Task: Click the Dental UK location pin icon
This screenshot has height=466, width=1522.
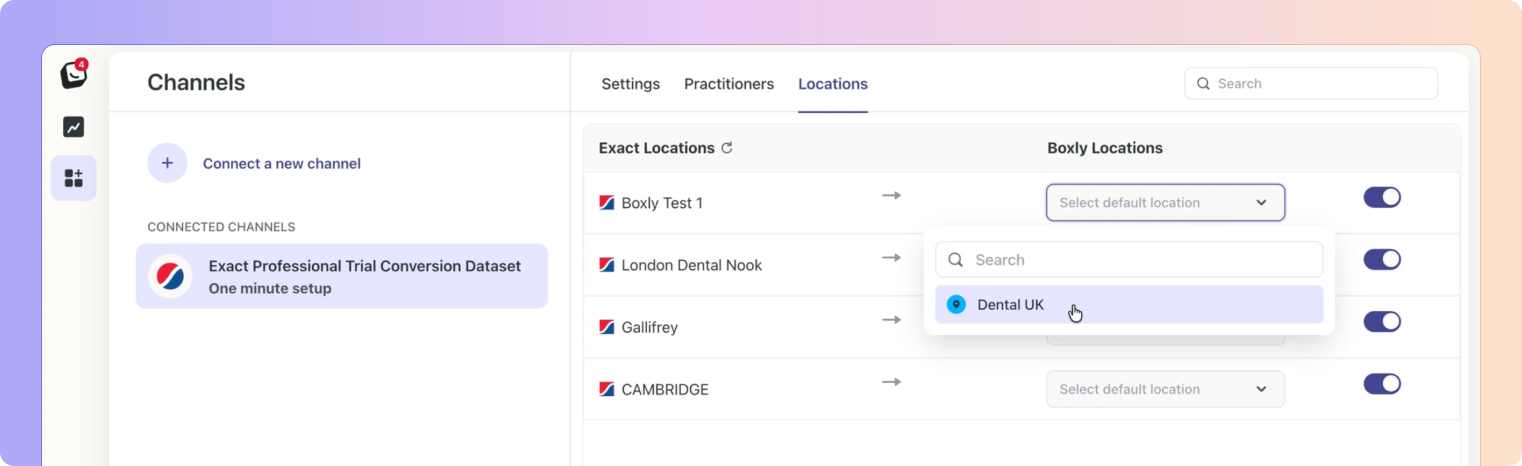Action: (956, 305)
